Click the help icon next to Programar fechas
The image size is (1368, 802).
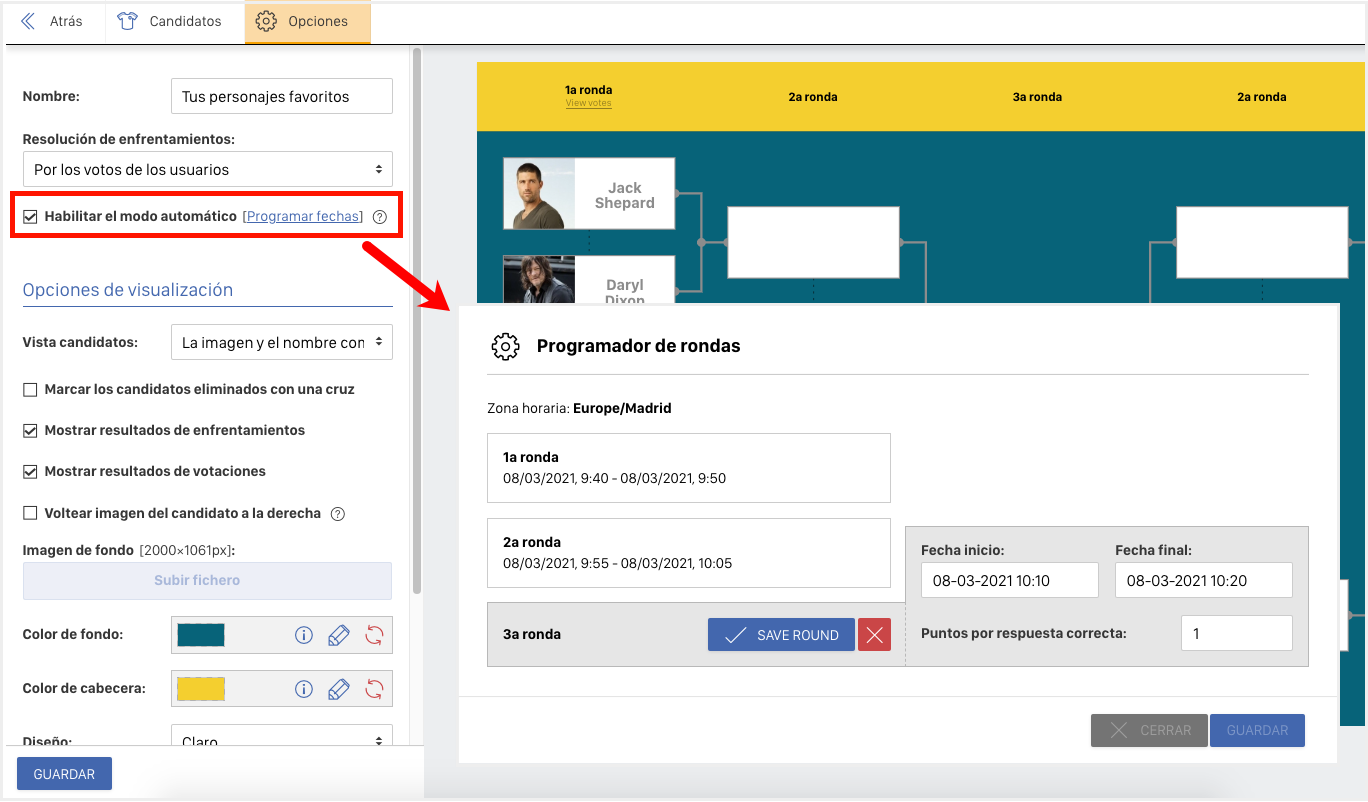(380, 216)
